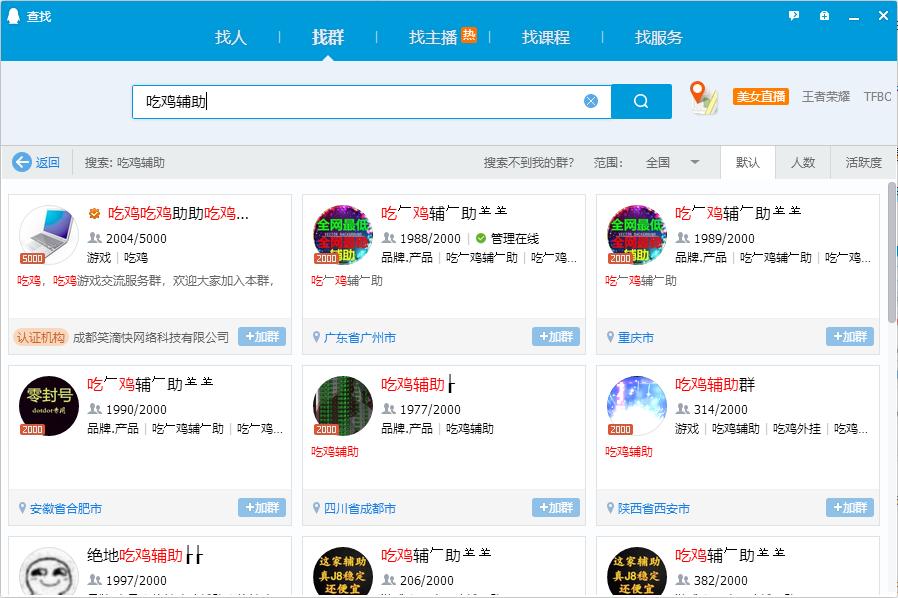898x598 pixels.
Task: Click the hot flame badge on the 找主播 tab
Action: [468, 32]
